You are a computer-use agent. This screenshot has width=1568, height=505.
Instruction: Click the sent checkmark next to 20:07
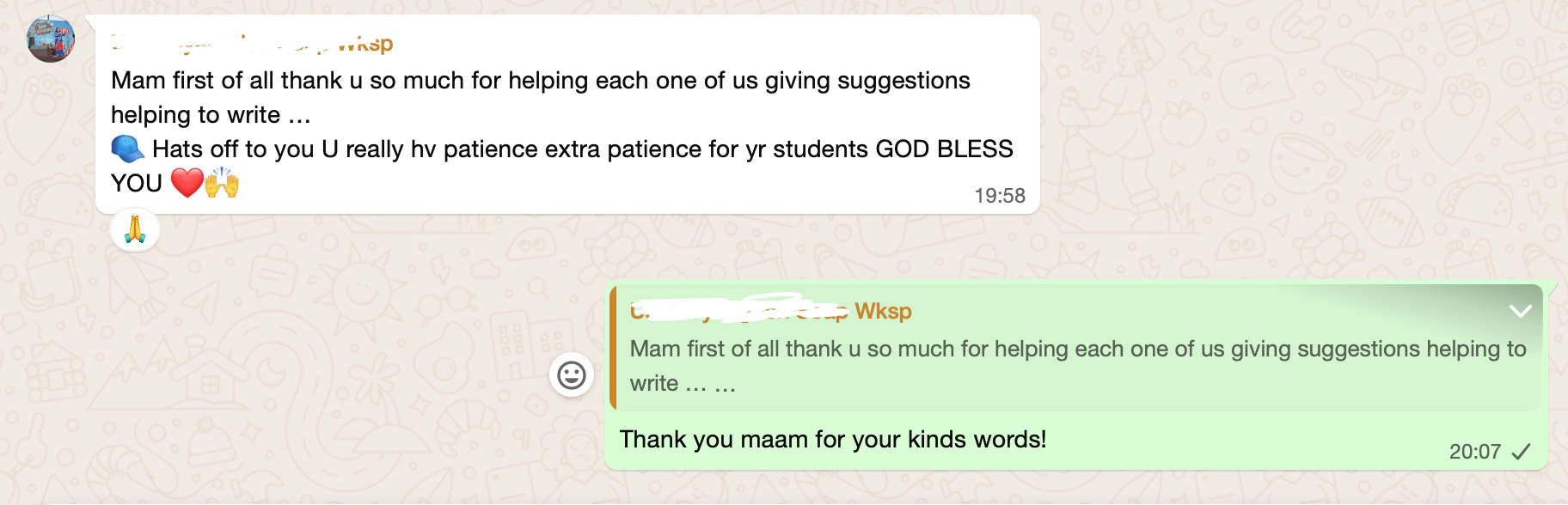(x=1521, y=452)
